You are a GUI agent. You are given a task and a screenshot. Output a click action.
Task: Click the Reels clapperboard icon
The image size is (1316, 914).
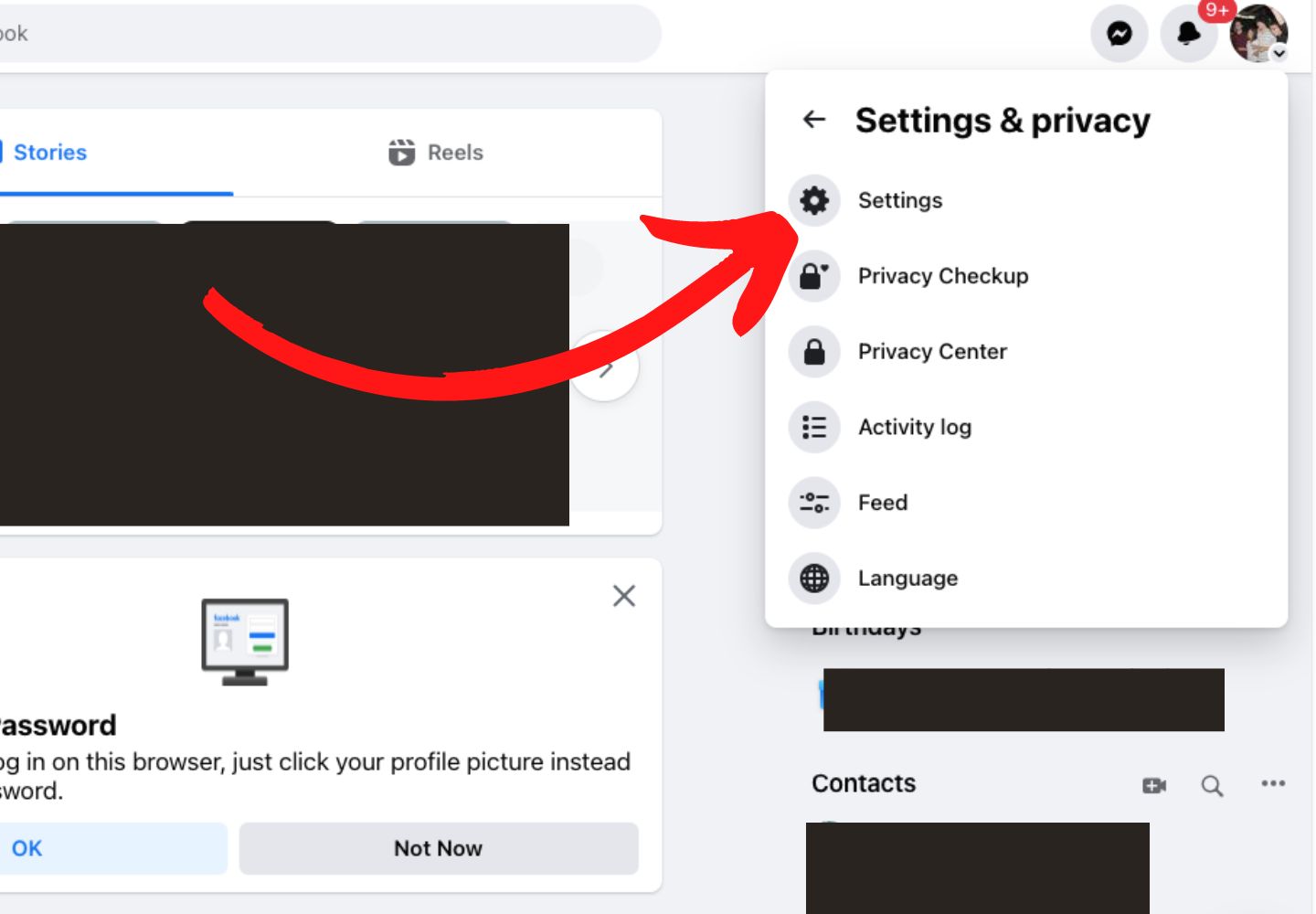[401, 153]
